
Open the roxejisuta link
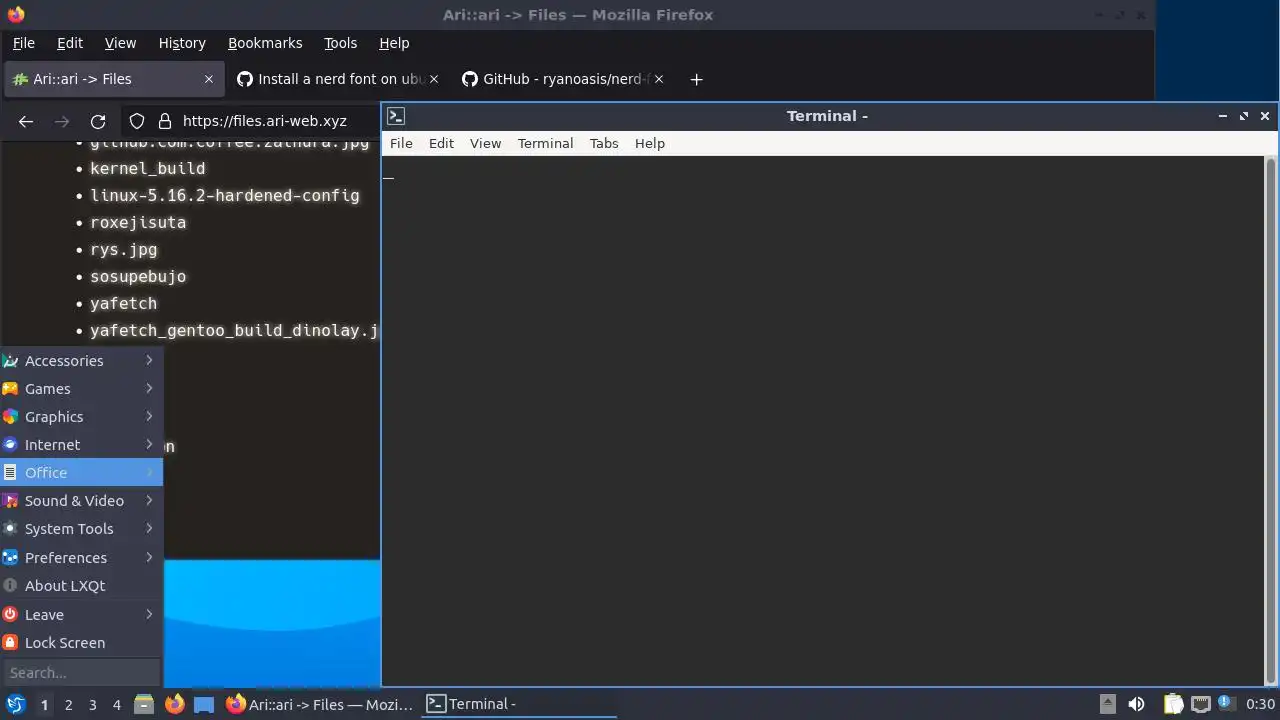click(138, 223)
